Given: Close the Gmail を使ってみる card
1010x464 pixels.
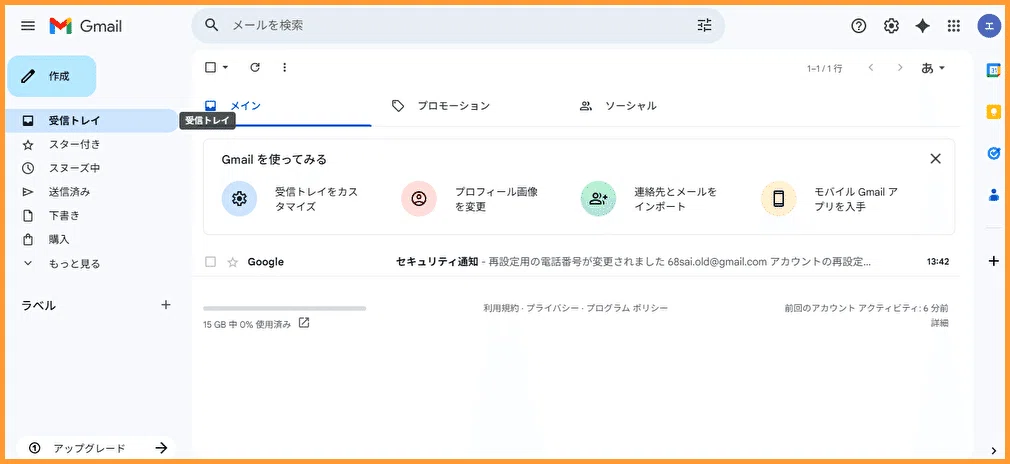Looking at the screenshot, I should pyautogui.click(x=936, y=159).
